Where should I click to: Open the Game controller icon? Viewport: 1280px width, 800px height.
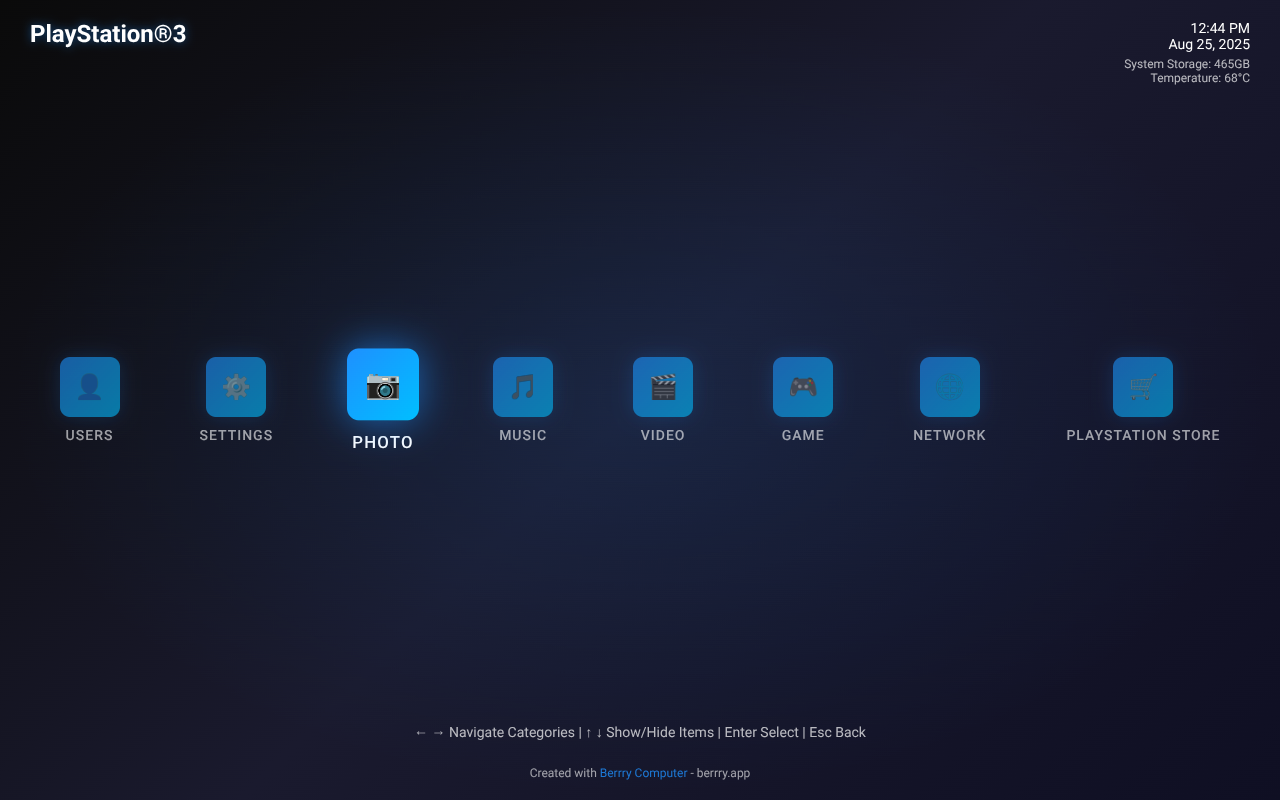point(803,387)
